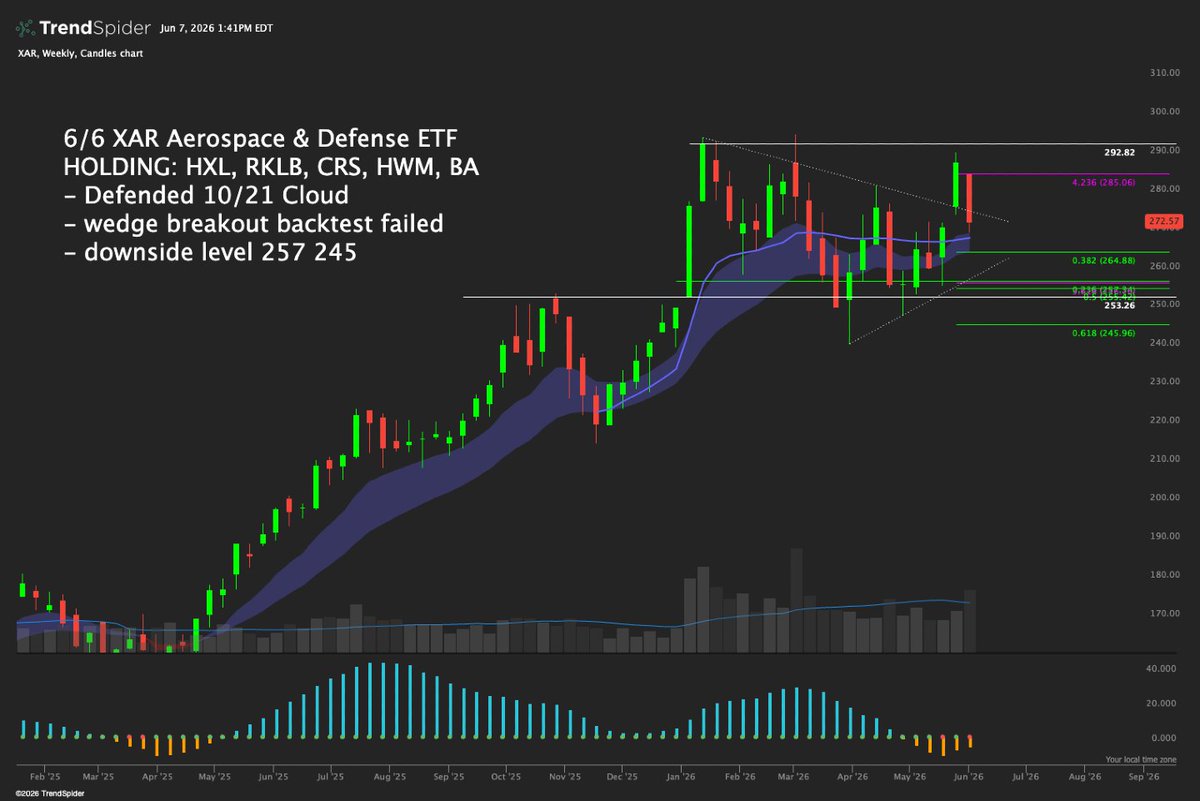Click the 300.00 price axis label
The image size is (1200, 801).
[1163, 112]
